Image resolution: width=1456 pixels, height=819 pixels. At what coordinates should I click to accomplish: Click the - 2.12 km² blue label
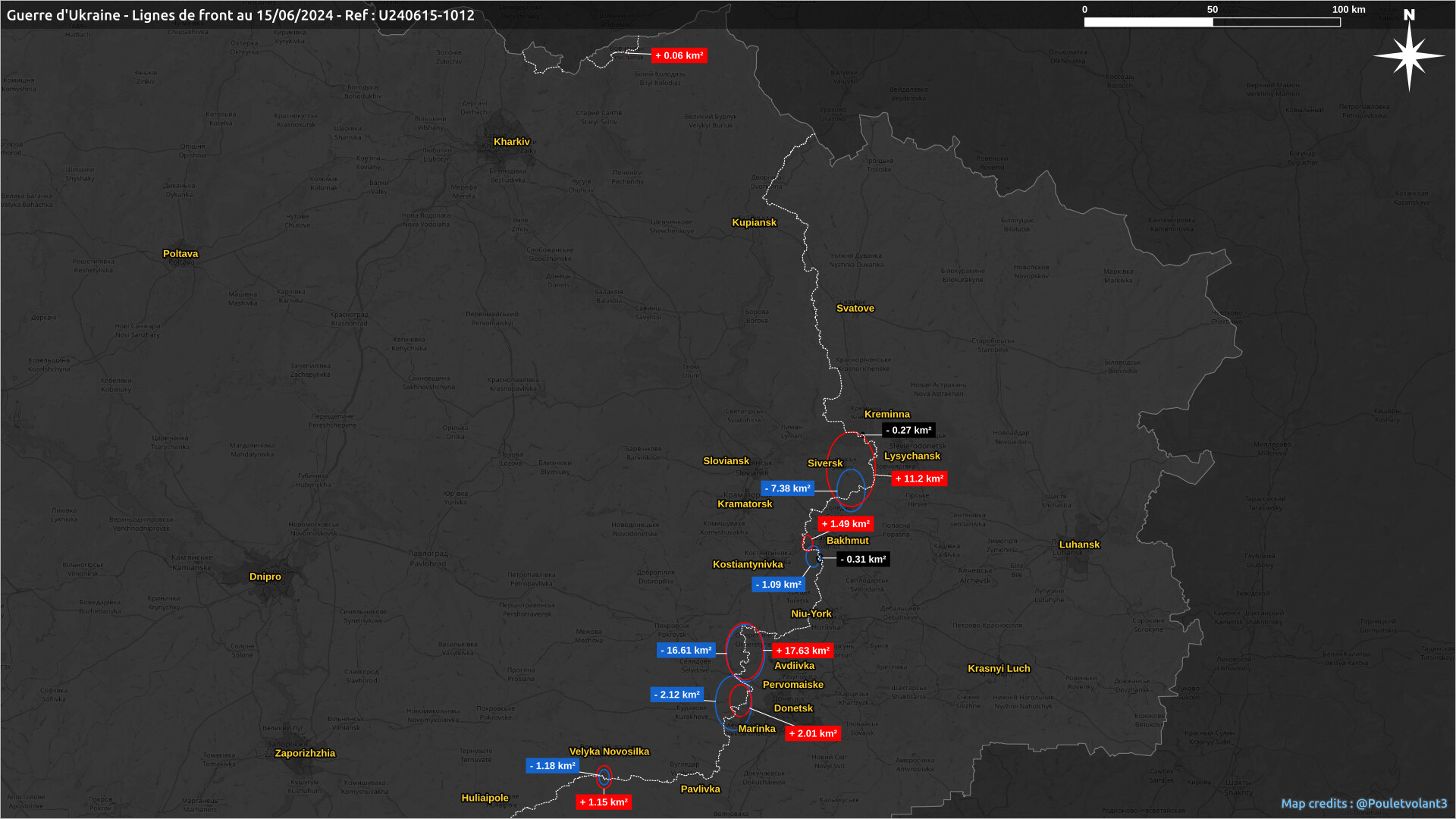coord(677,695)
